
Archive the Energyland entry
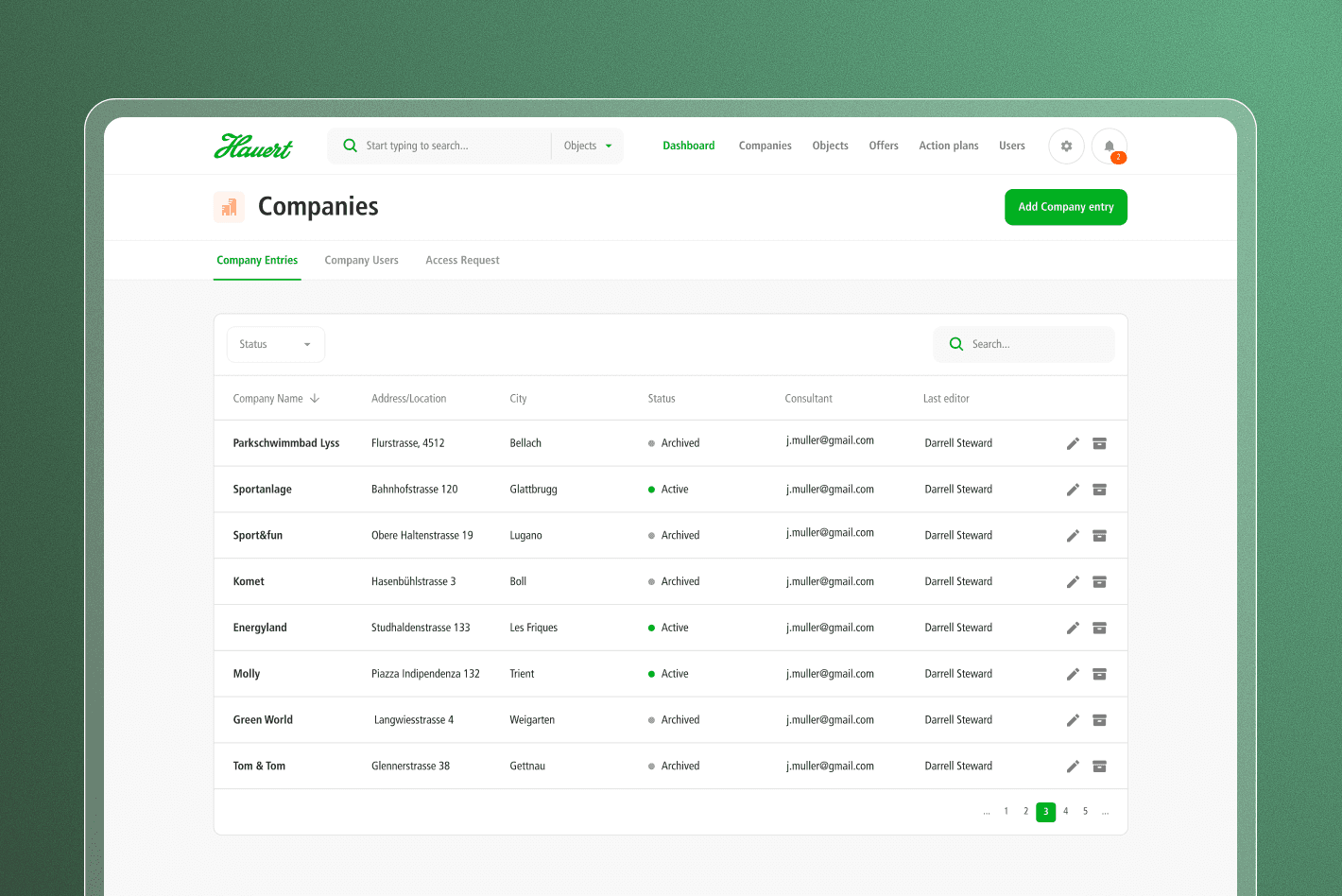click(1099, 628)
